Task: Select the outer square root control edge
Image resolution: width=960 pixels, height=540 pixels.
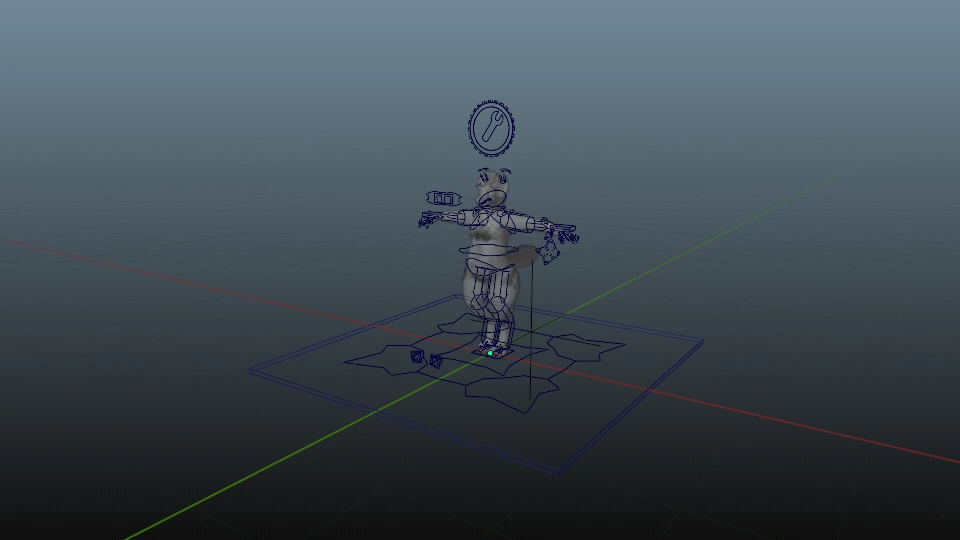Action: tap(475, 384)
